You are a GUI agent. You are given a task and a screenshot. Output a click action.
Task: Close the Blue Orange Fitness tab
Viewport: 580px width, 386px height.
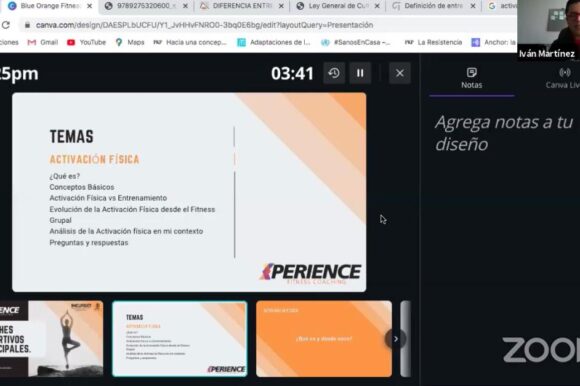pyautogui.click(x=89, y=6)
